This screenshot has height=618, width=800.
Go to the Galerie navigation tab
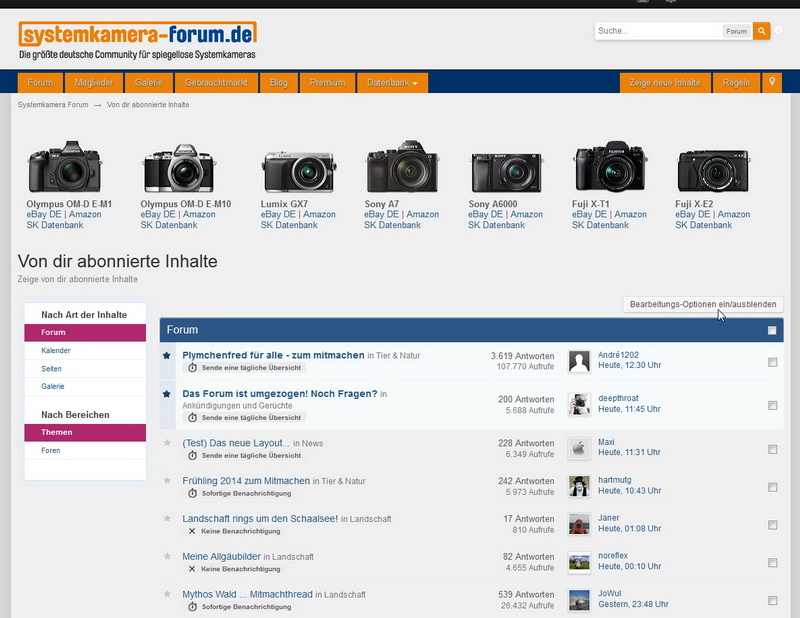coord(149,82)
